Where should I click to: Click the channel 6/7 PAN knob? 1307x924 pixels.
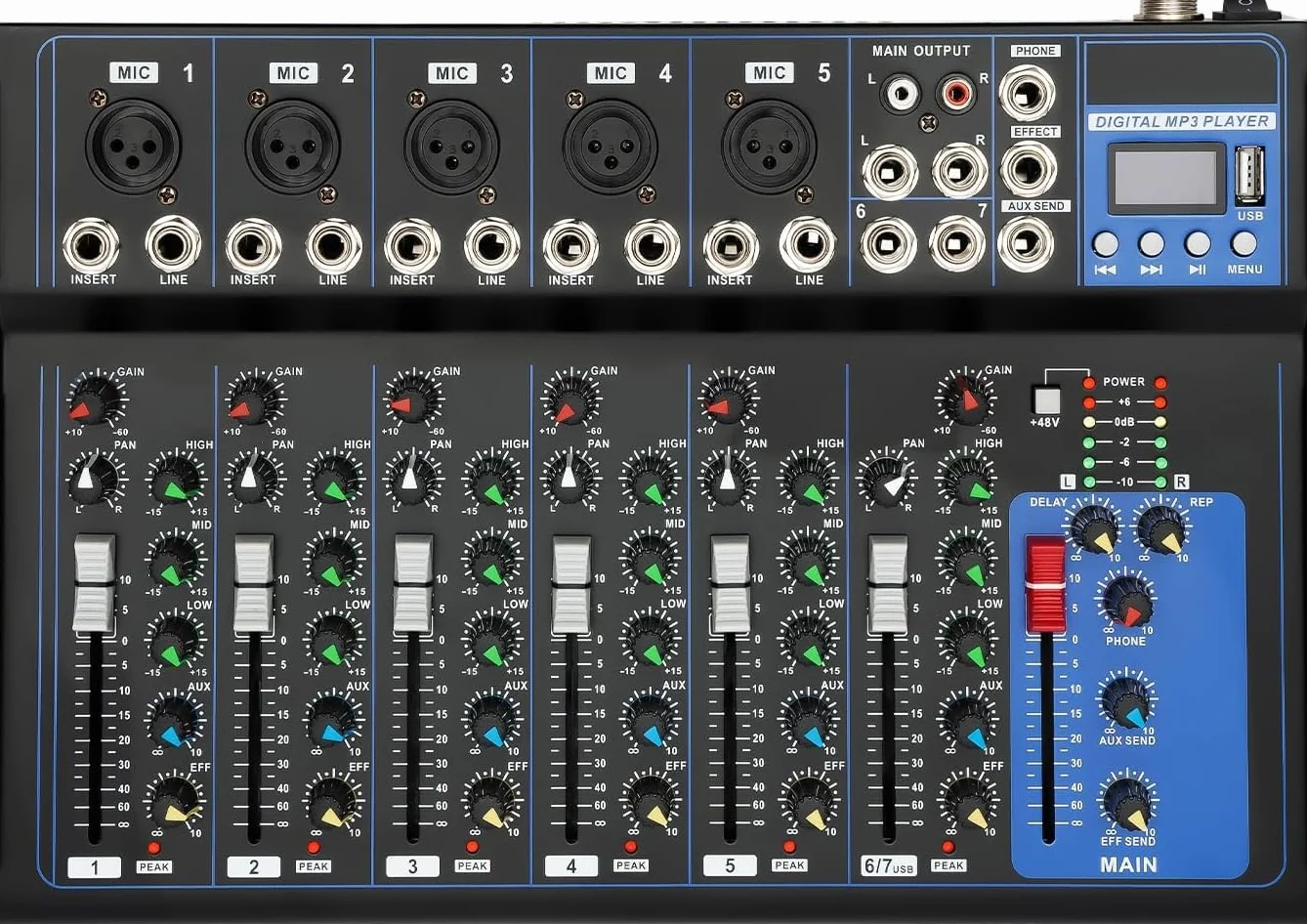[x=886, y=479]
